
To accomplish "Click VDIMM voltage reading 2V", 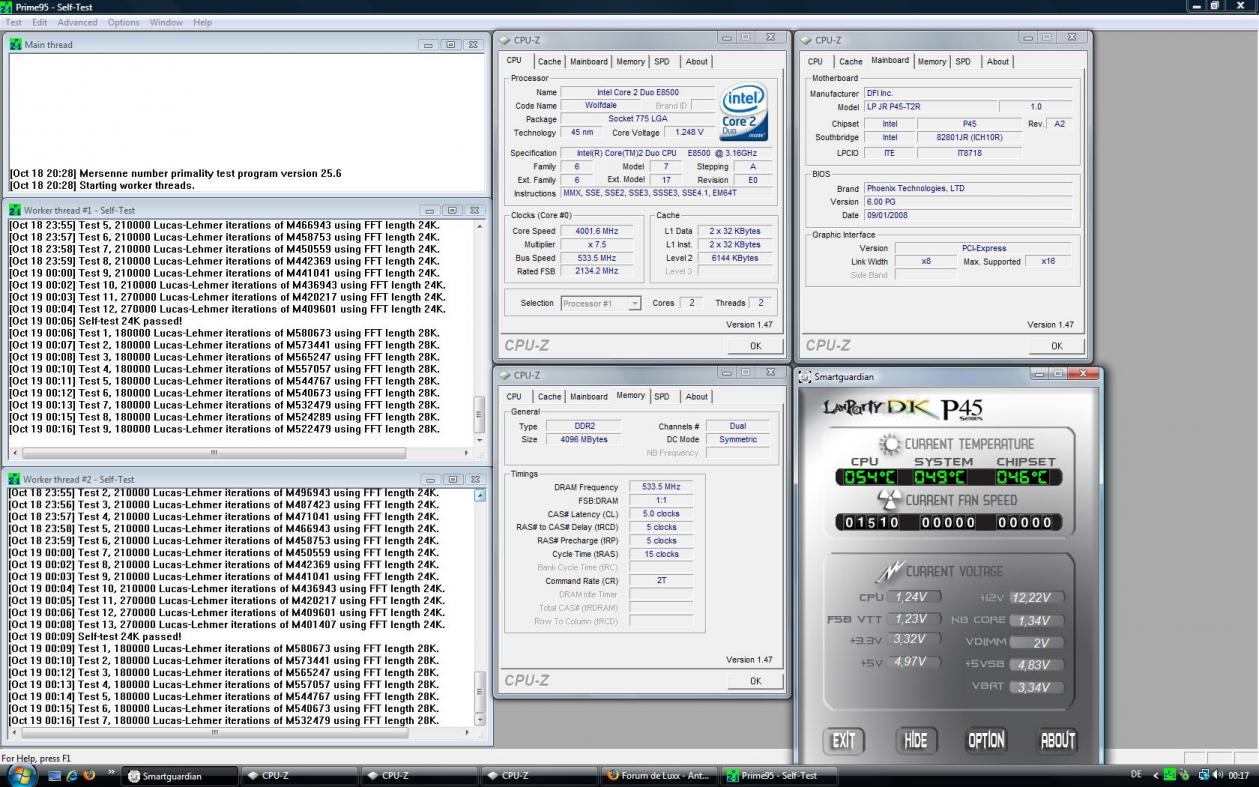I will (1036, 643).
